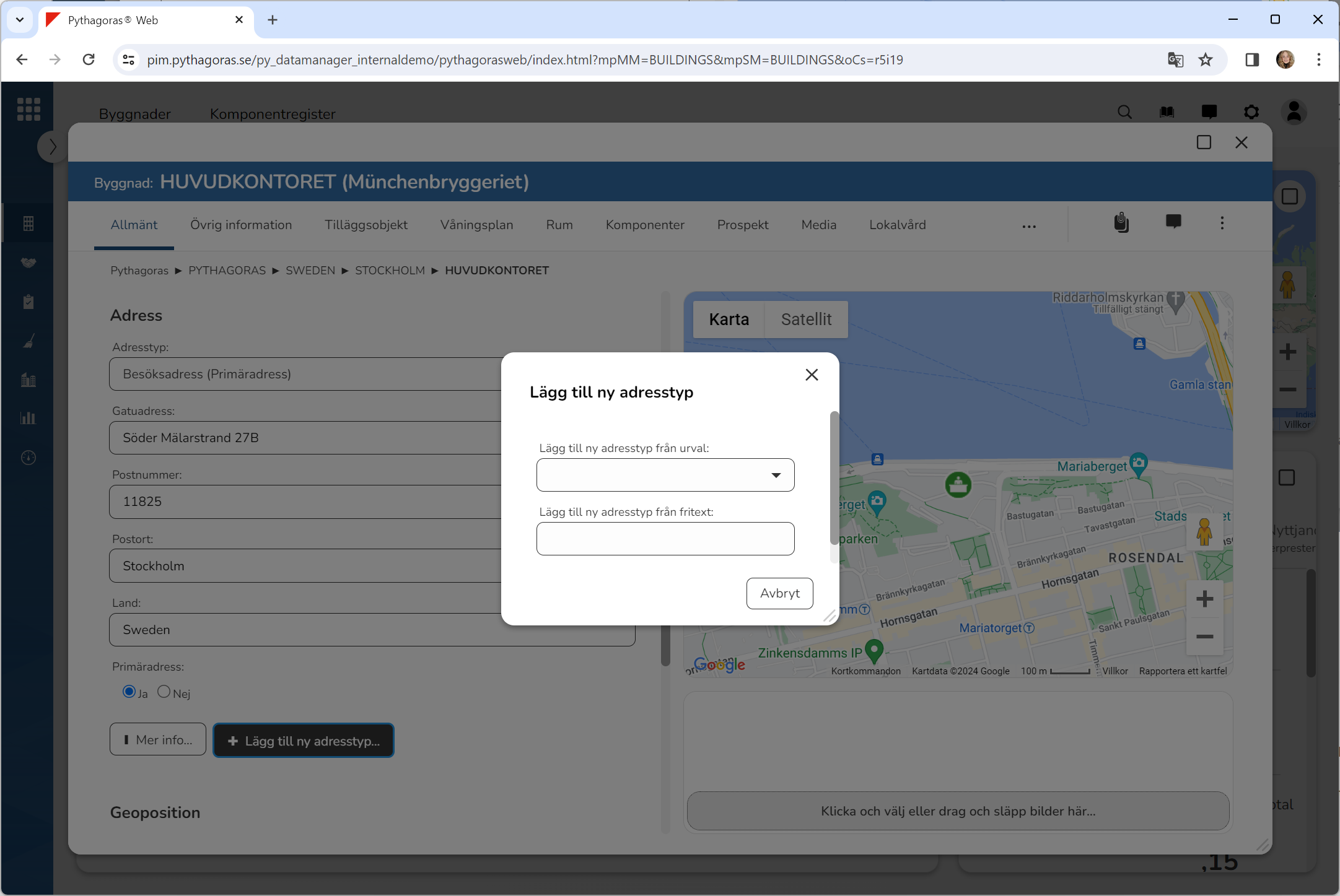The image size is (1340, 896).
Task: Open the building comments speech bubble icon
Action: [x=1173, y=222]
